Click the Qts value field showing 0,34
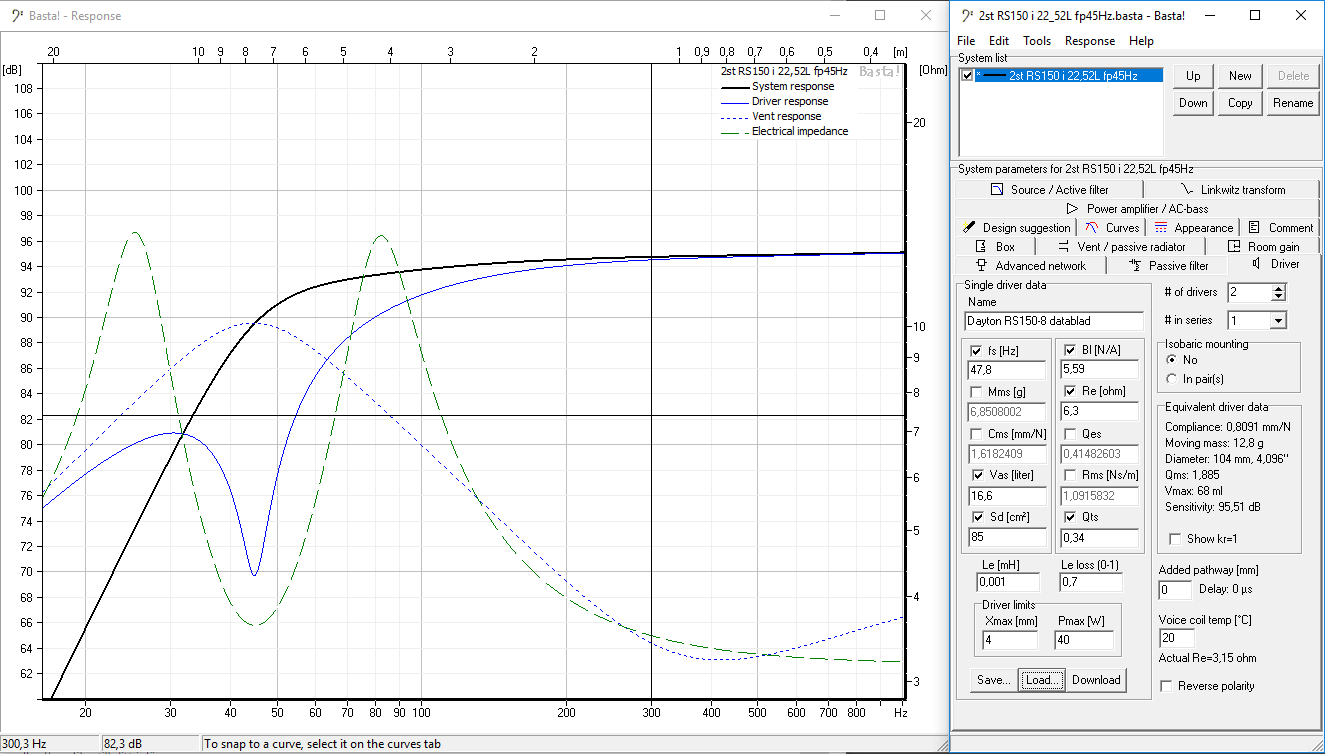Screen dimensions: 1325x754 (1099, 537)
